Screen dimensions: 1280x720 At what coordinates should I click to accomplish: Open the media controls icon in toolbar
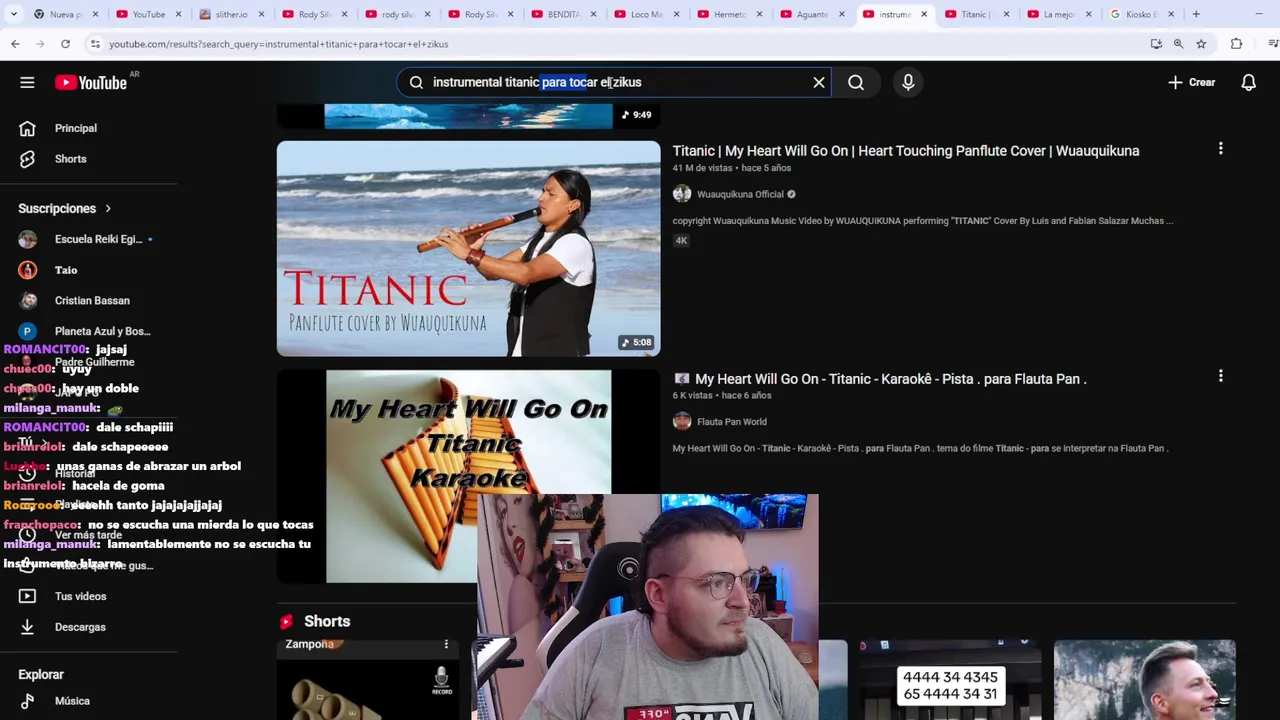click(1272, 44)
